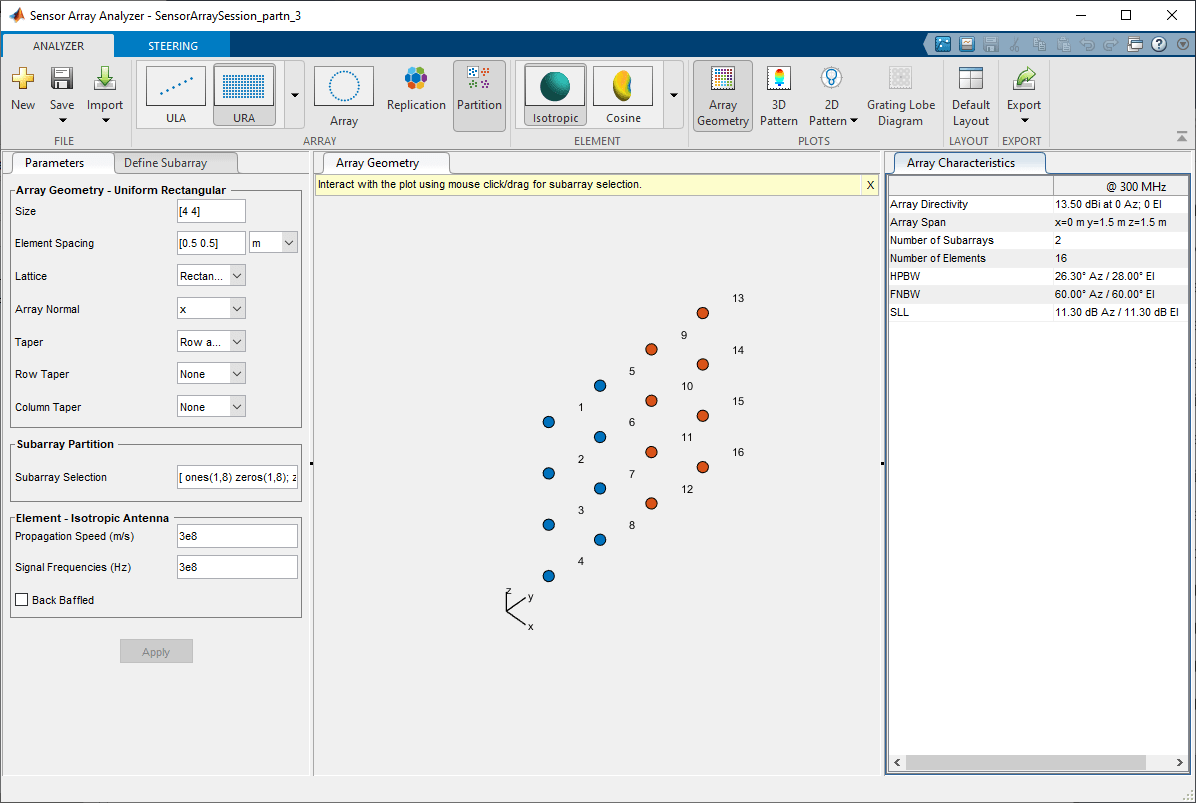Toggle the Array Geometry plot
This screenshot has width=1196, height=803.
tap(722, 96)
